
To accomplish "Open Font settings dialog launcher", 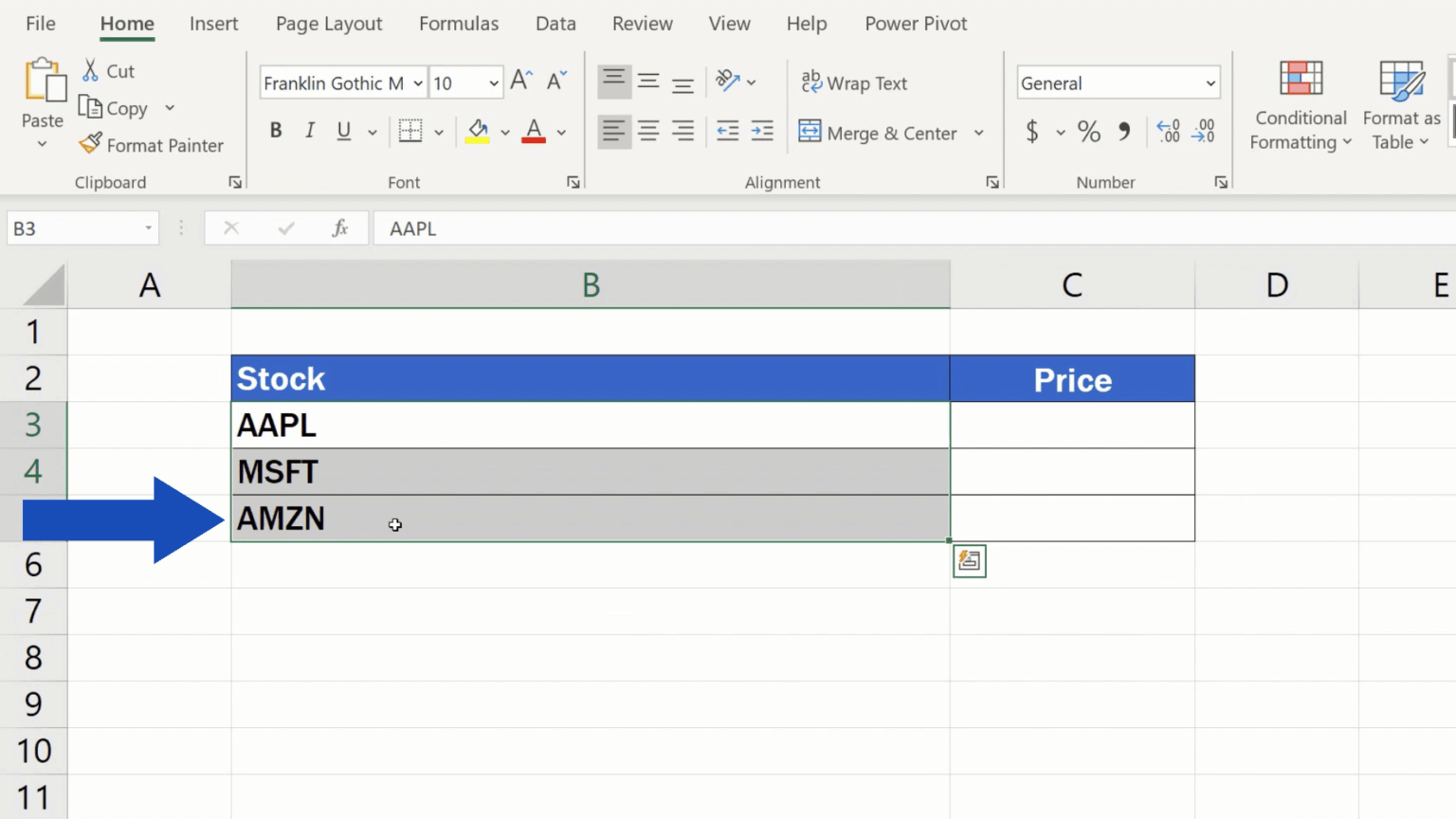I will coord(573,182).
